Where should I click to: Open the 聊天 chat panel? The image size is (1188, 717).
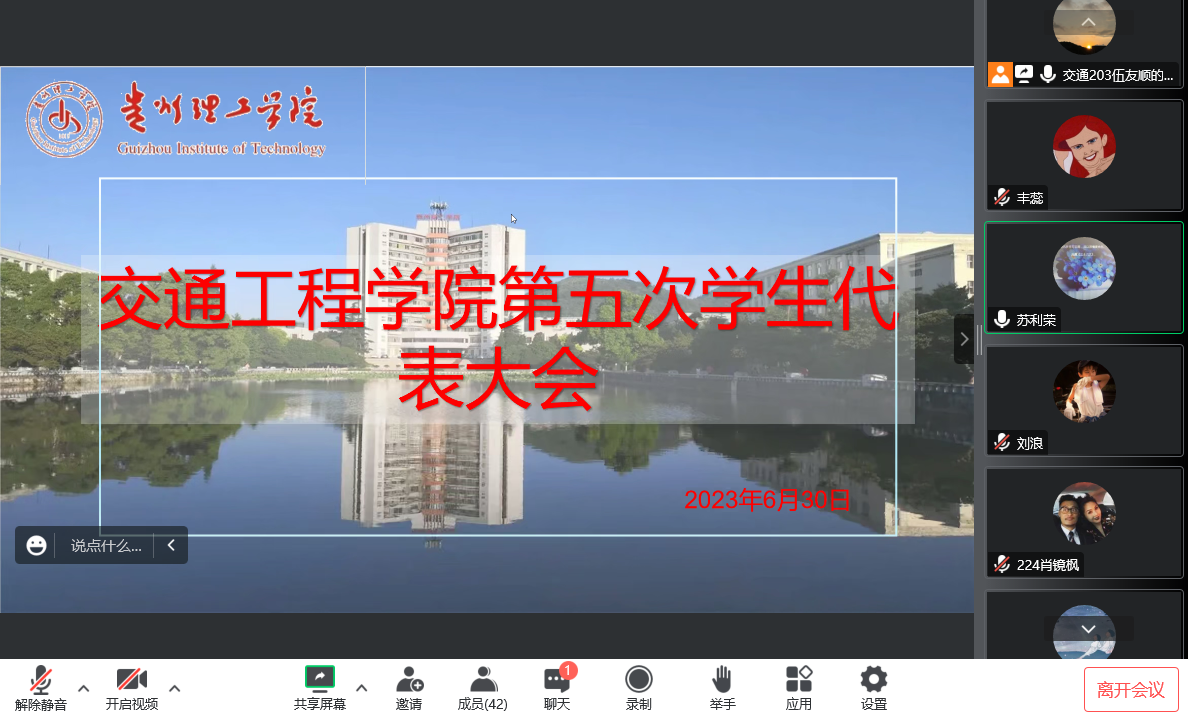click(557, 681)
